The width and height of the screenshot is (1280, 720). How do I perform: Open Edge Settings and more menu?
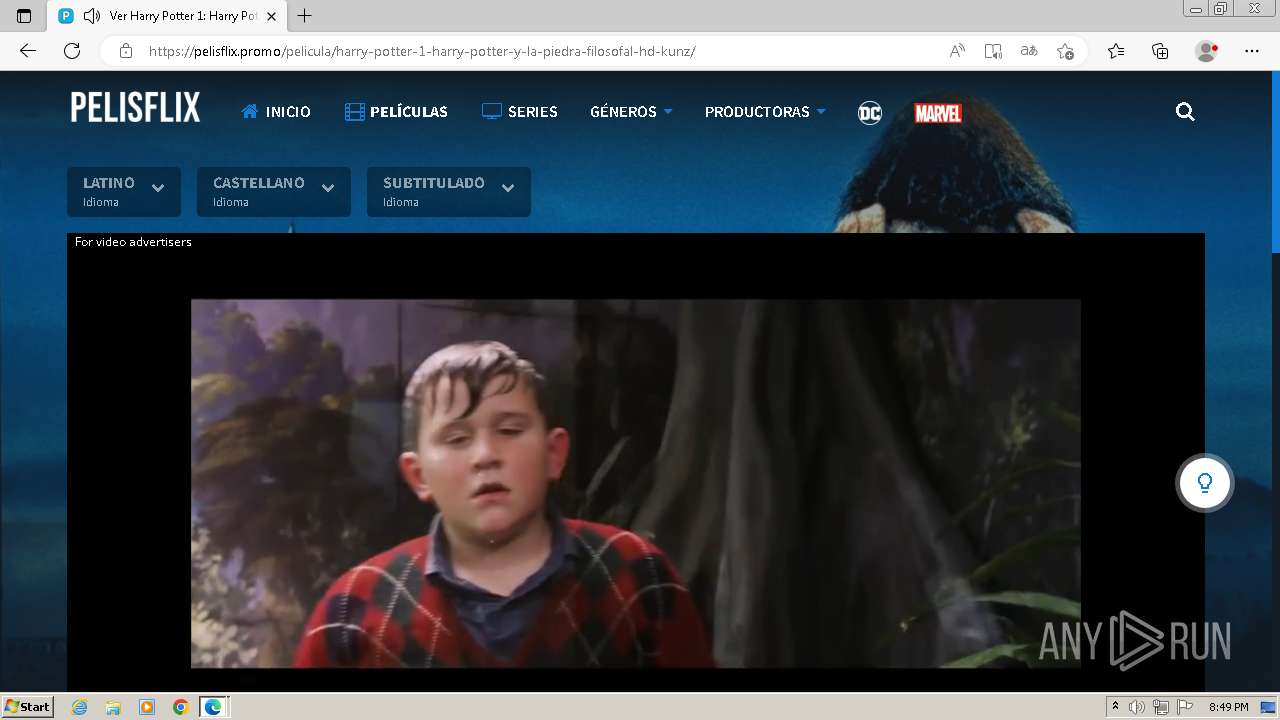click(x=1252, y=51)
